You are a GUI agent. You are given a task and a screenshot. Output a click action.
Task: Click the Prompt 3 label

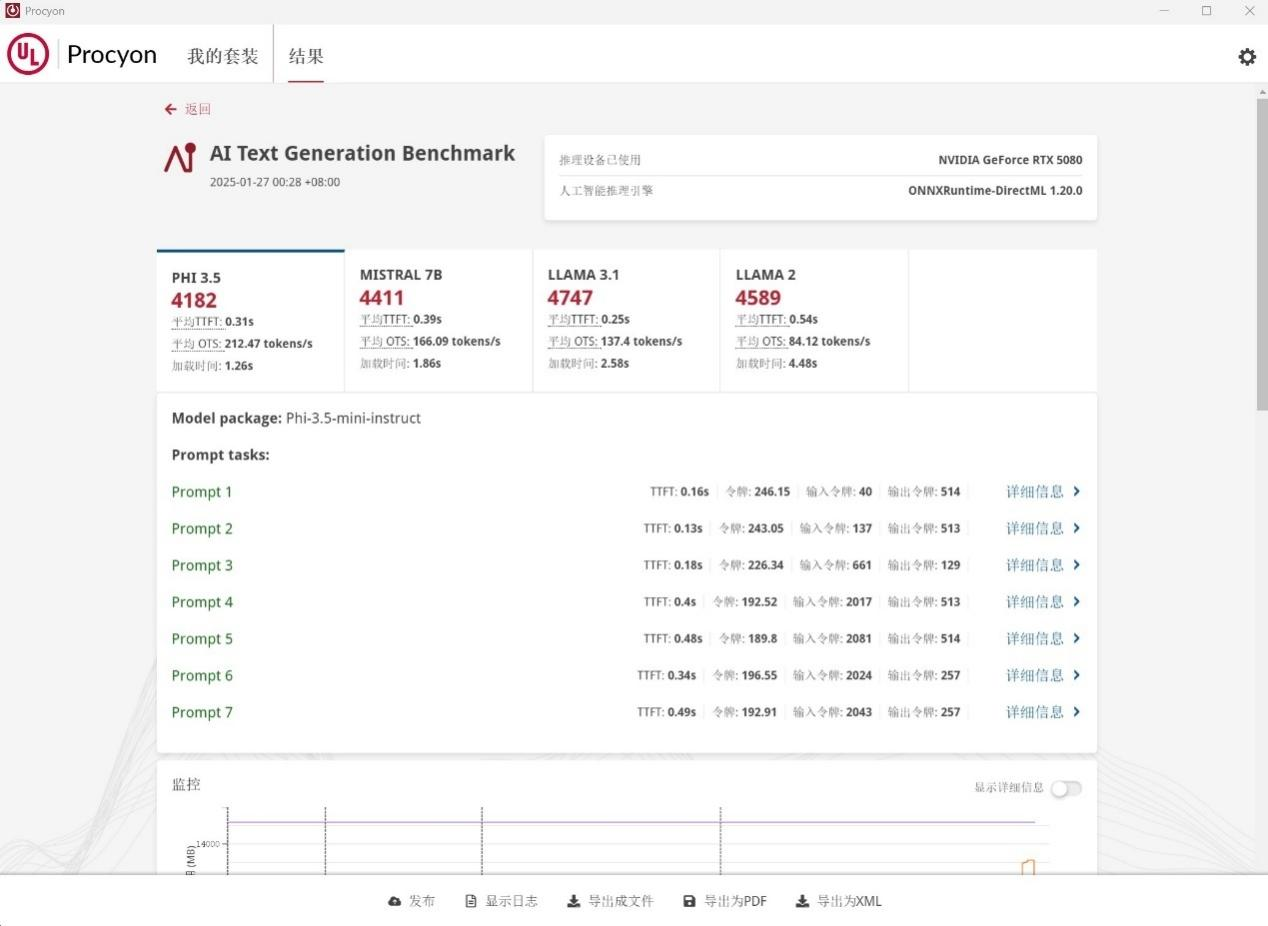(202, 566)
